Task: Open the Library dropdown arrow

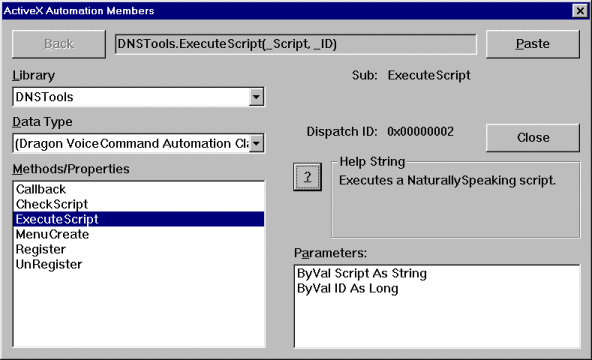Action: (256, 97)
